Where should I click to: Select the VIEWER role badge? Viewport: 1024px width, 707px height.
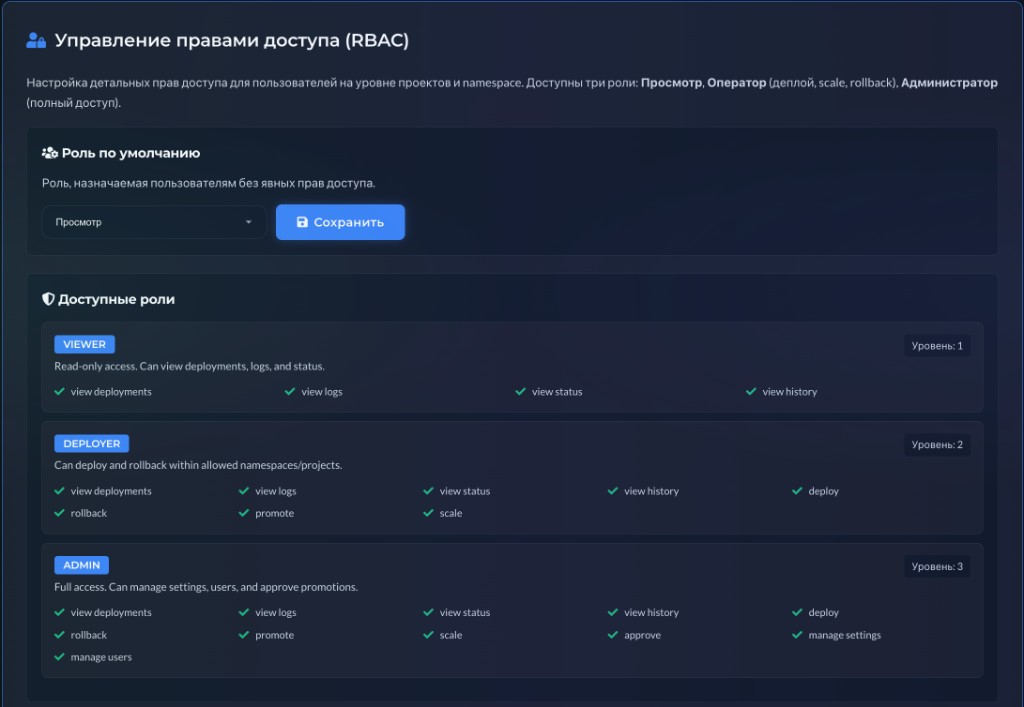coord(84,343)
